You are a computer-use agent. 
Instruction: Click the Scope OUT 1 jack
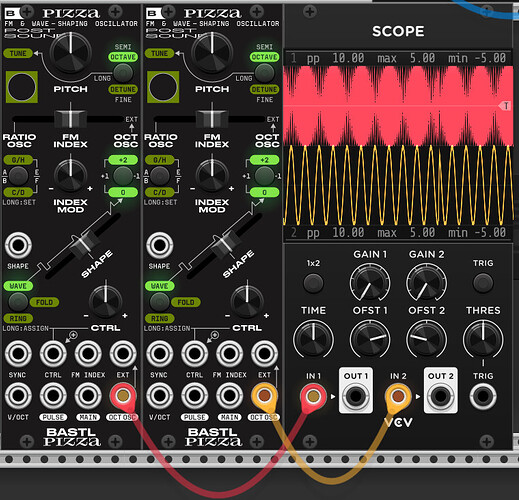coord(355,396)
